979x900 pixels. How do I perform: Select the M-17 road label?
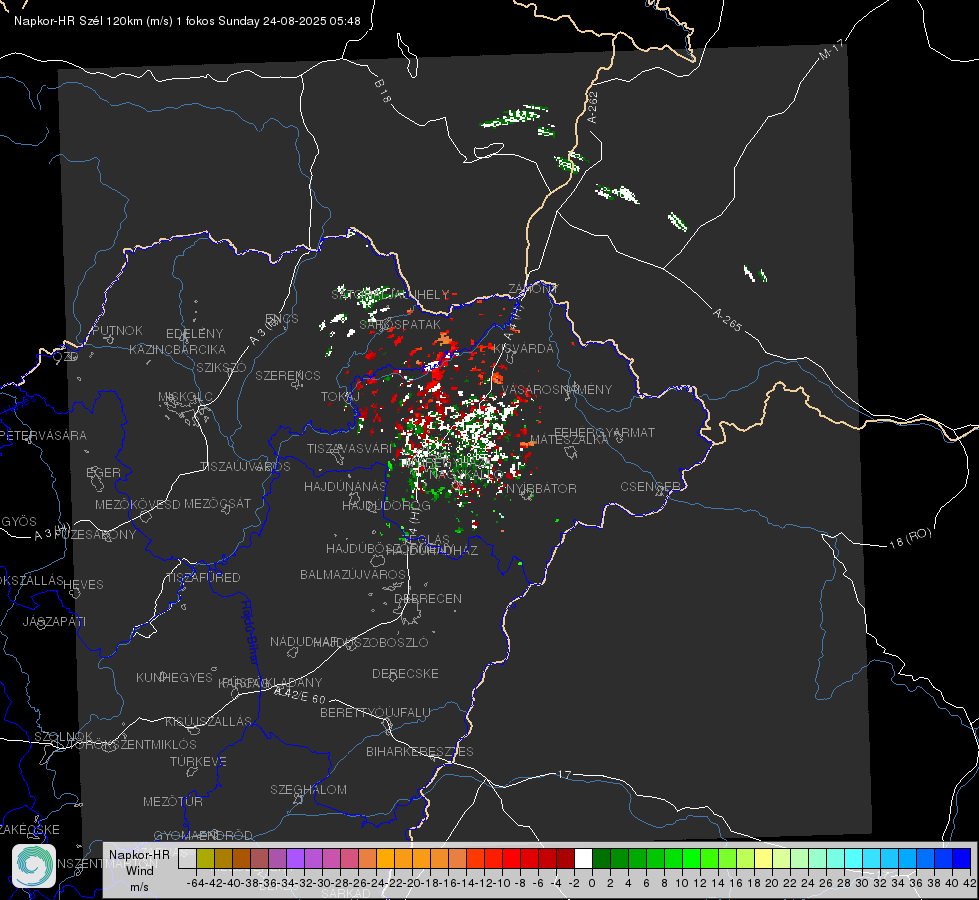click(x=832, y=50)
